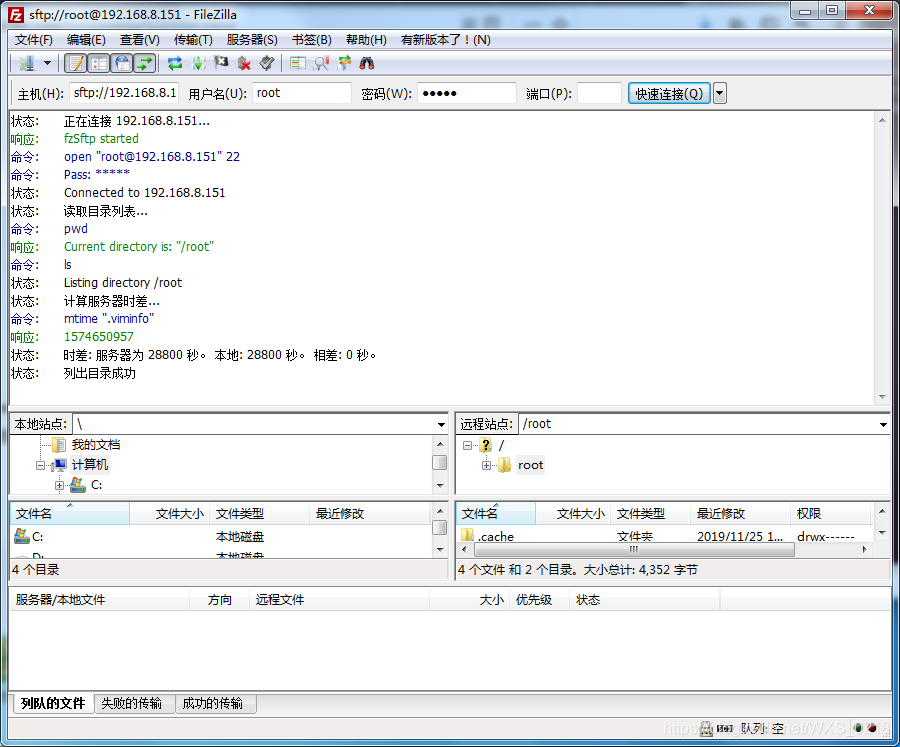Open the binoculars file search
The image size is (900, 747).
[367, 63]
